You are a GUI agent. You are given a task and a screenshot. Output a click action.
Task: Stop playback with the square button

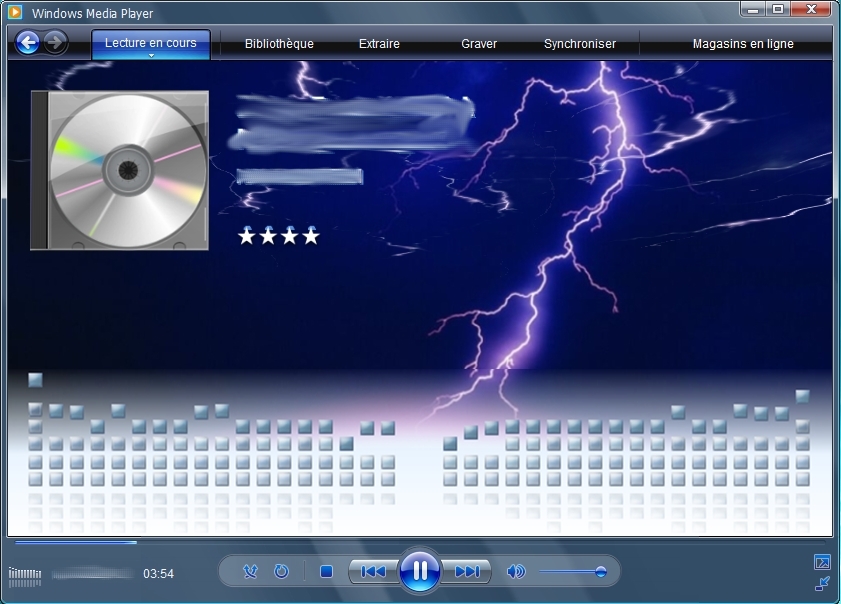click(x=326, y=571)
